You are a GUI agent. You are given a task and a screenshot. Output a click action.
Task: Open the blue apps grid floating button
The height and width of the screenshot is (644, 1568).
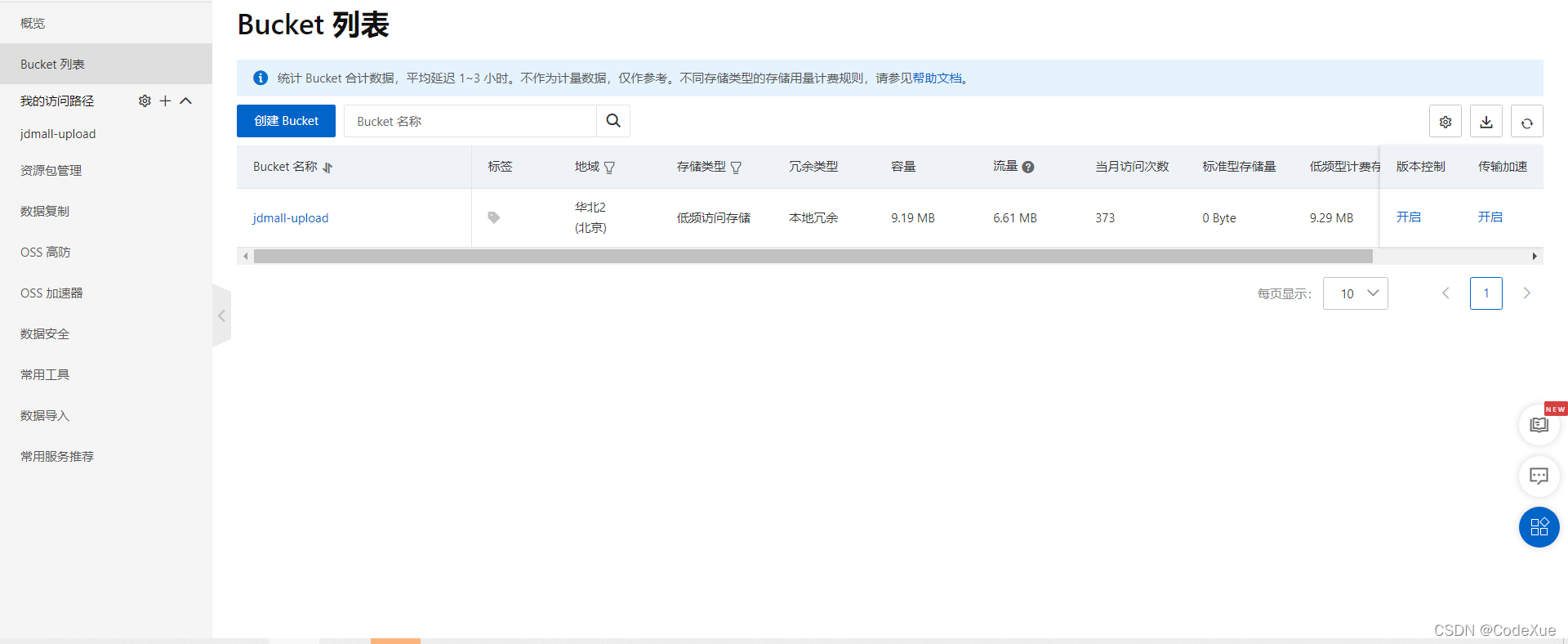1539,527
